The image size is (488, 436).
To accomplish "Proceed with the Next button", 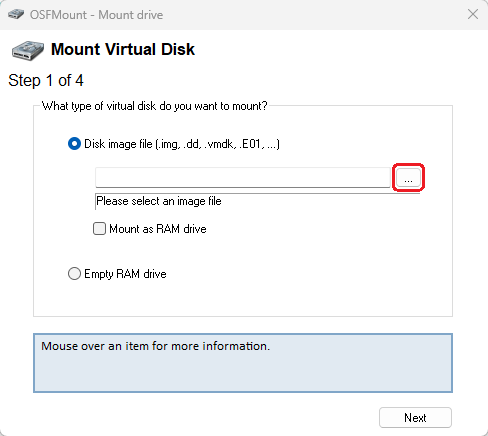I will pyautogui.click(x=415, y=417).
